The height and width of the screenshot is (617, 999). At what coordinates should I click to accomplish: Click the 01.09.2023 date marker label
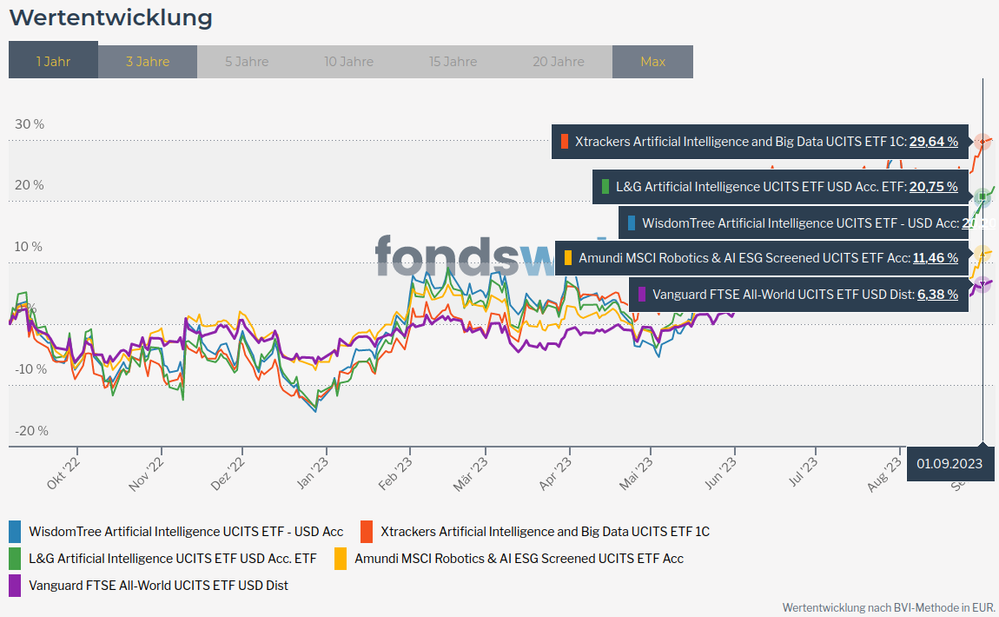coord(946,463)
